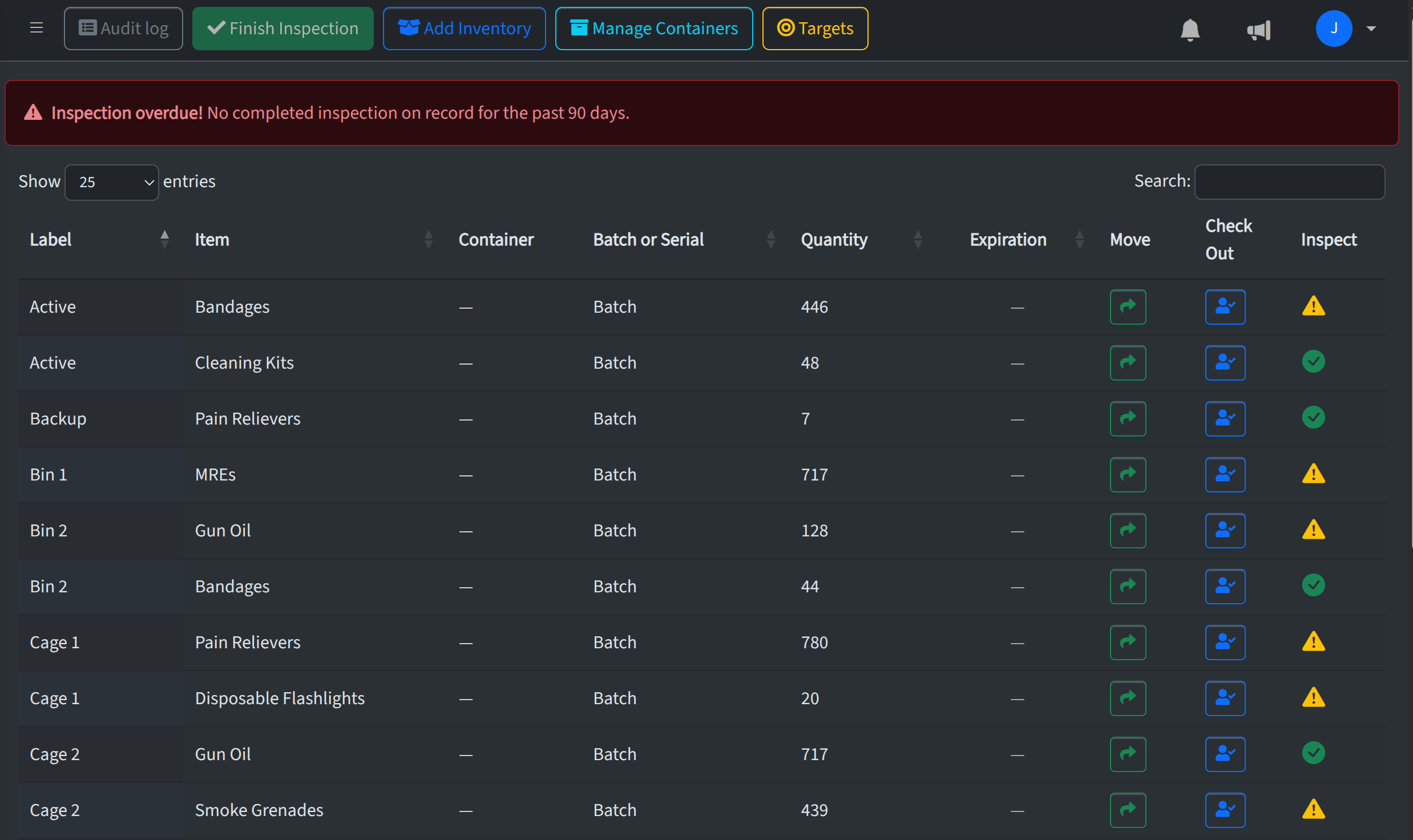
Task: Click the Finish Inspection button
Action: [x=282, y=29]
